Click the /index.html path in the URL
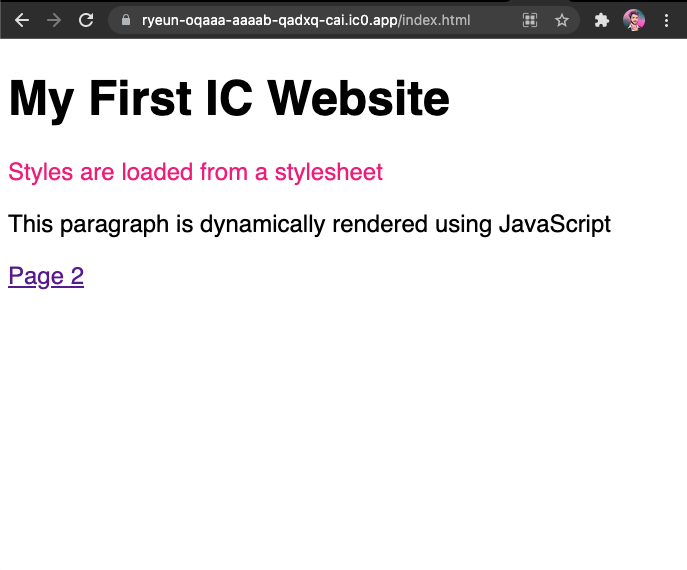Image resolution: width=687 pixels, height=570 pixels. [434, 20]
